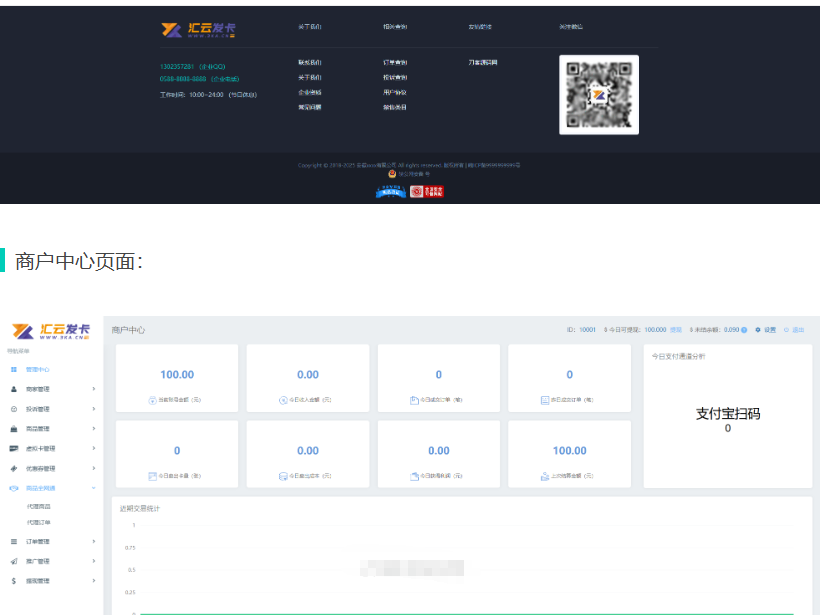Open 虚拟卡管理 via its card icon

click(14, 448)
